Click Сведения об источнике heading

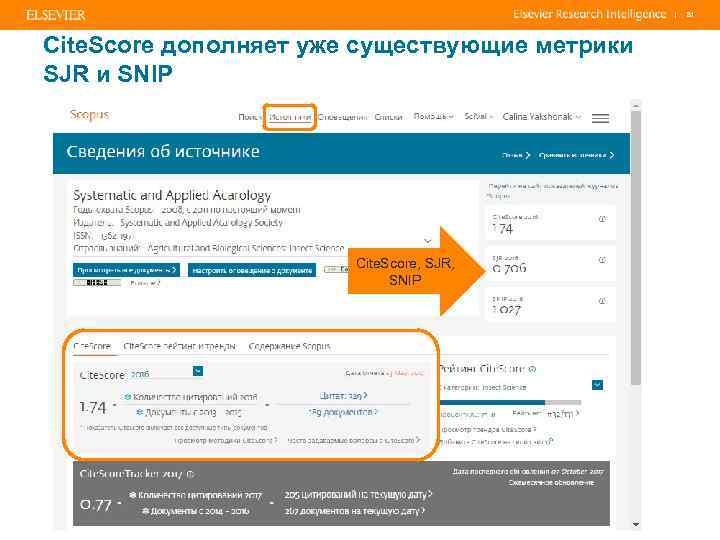pos(163,152)
